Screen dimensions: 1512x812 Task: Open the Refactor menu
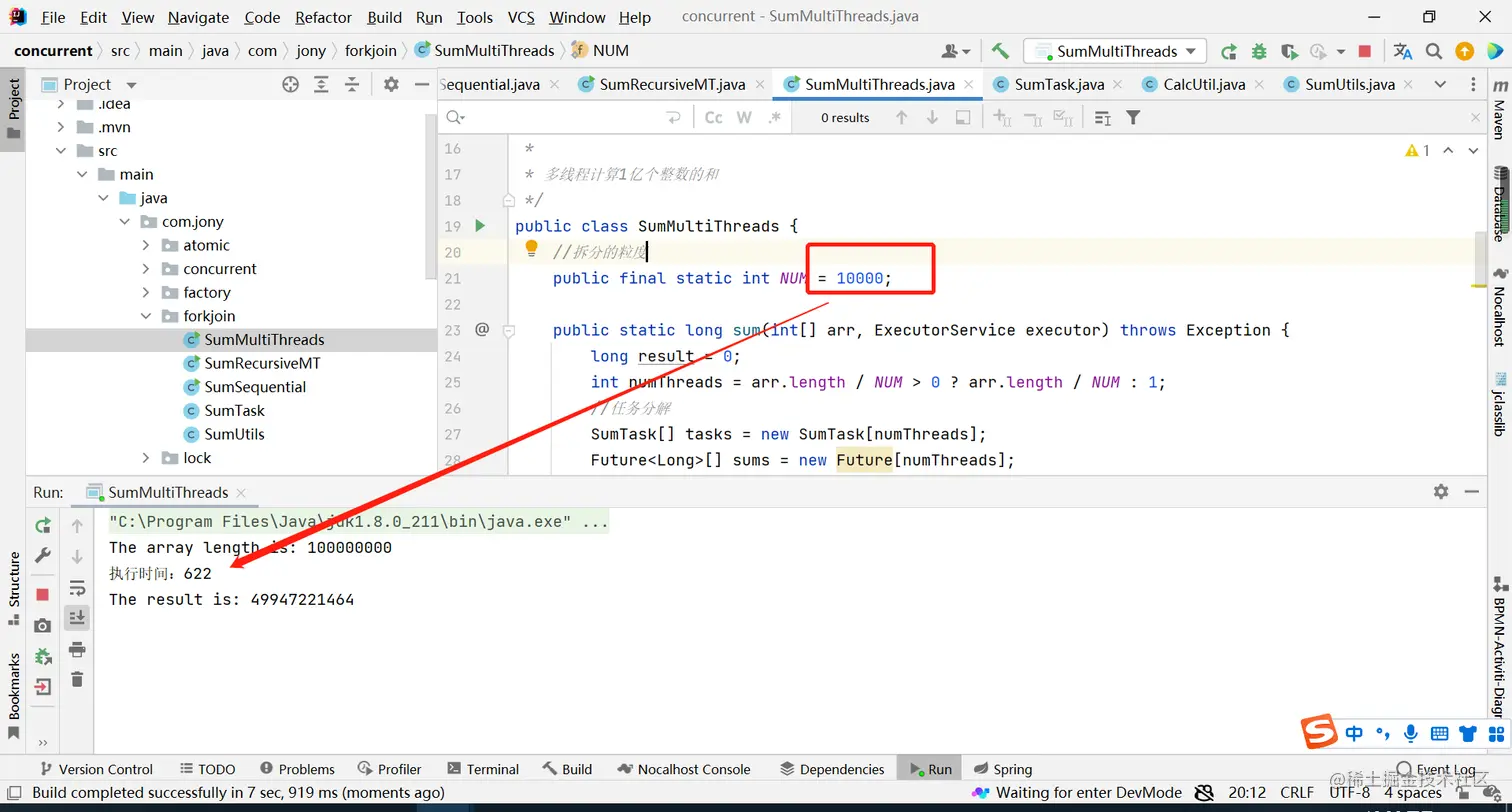[x=324, y=17]
